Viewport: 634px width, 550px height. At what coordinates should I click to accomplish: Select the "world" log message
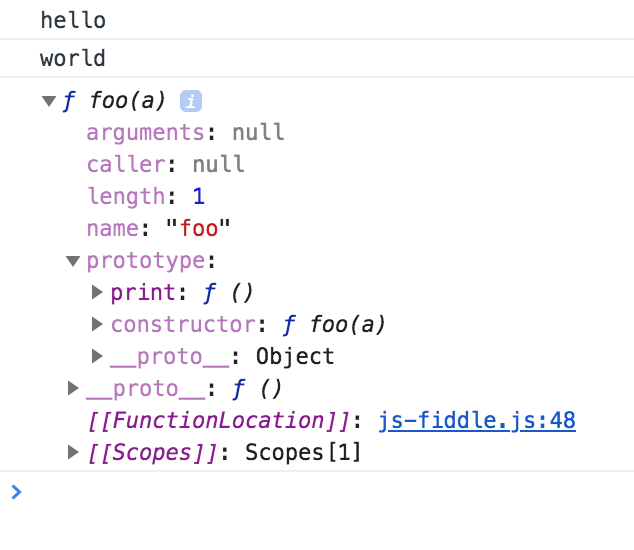click(x=73, y=58)
